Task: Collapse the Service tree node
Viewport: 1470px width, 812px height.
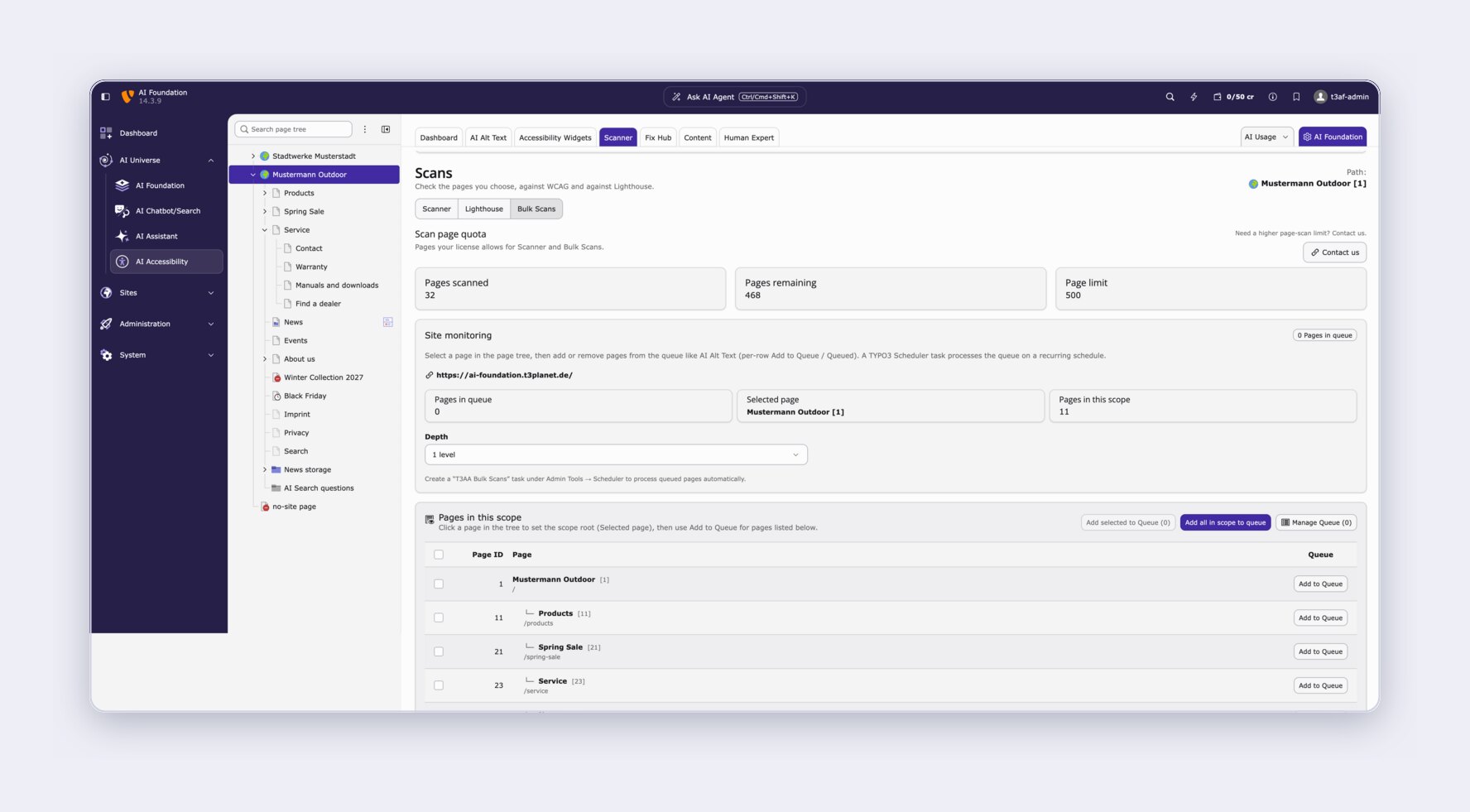Action: [x=265, y=230]
